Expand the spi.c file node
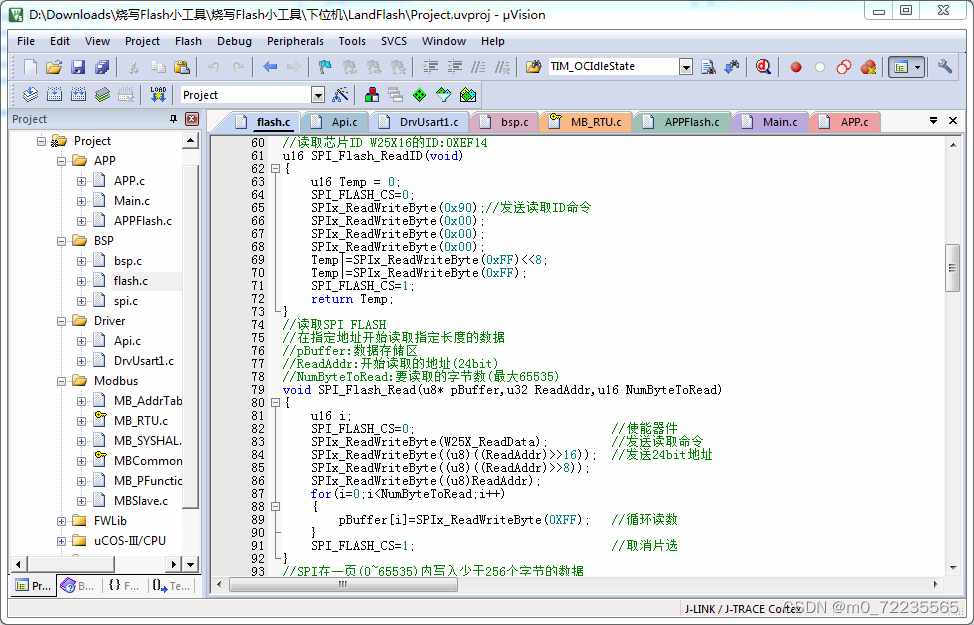 tap(81, 301)
